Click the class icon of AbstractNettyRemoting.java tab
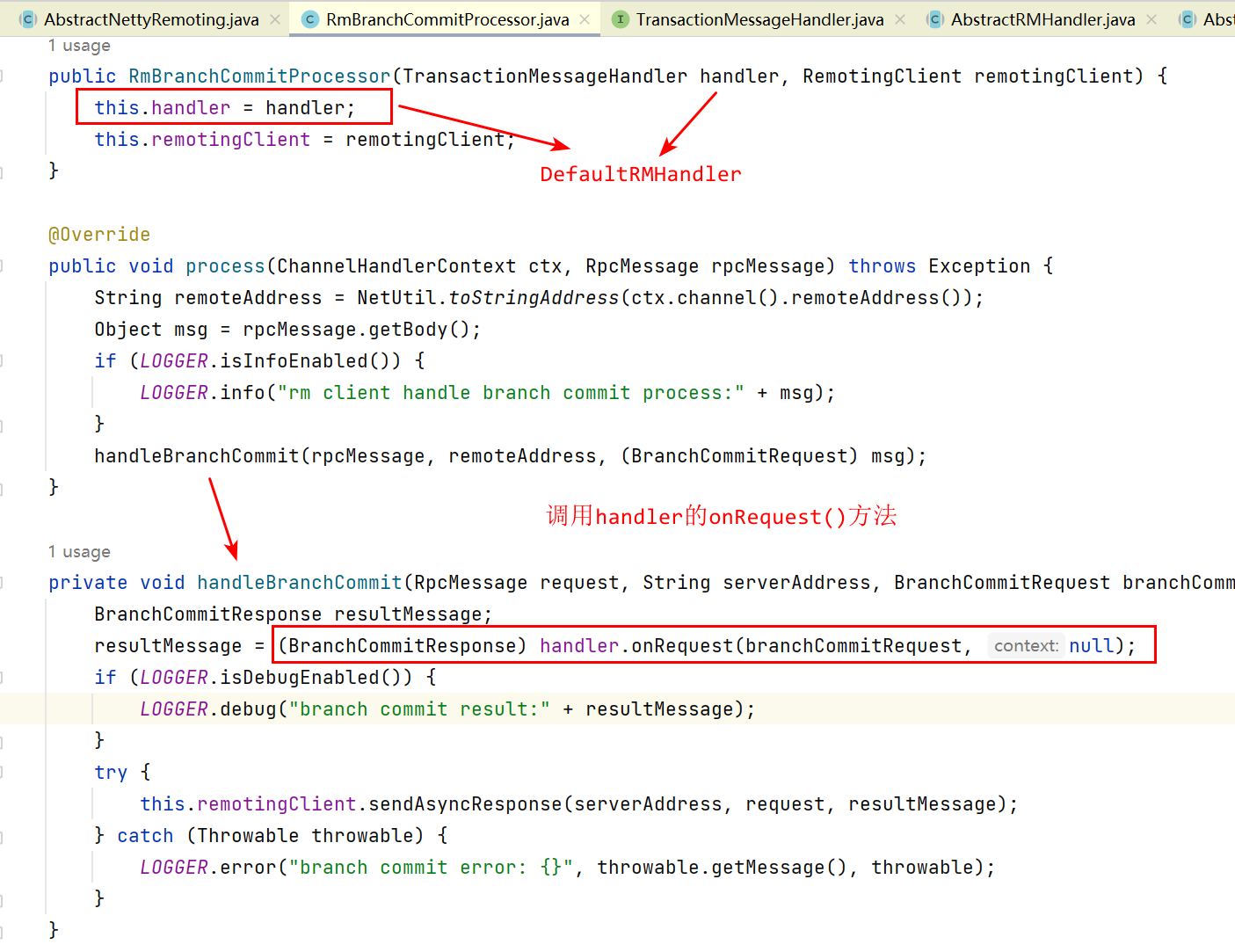The image size is (1235, 952). pos(28,19)
